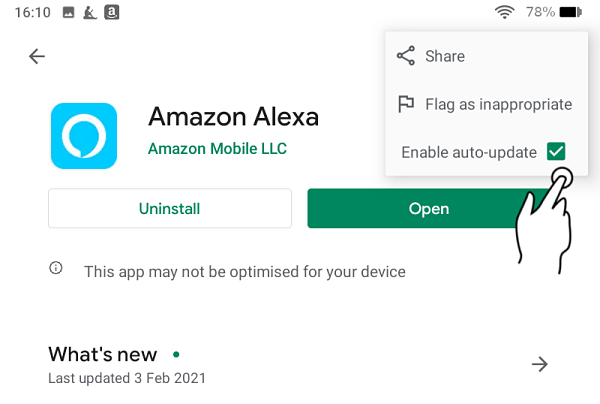The height and width of the screenshot is (404, 600).
Task: Tap the Amazon notification icon
Action: (x=112, y=12)
